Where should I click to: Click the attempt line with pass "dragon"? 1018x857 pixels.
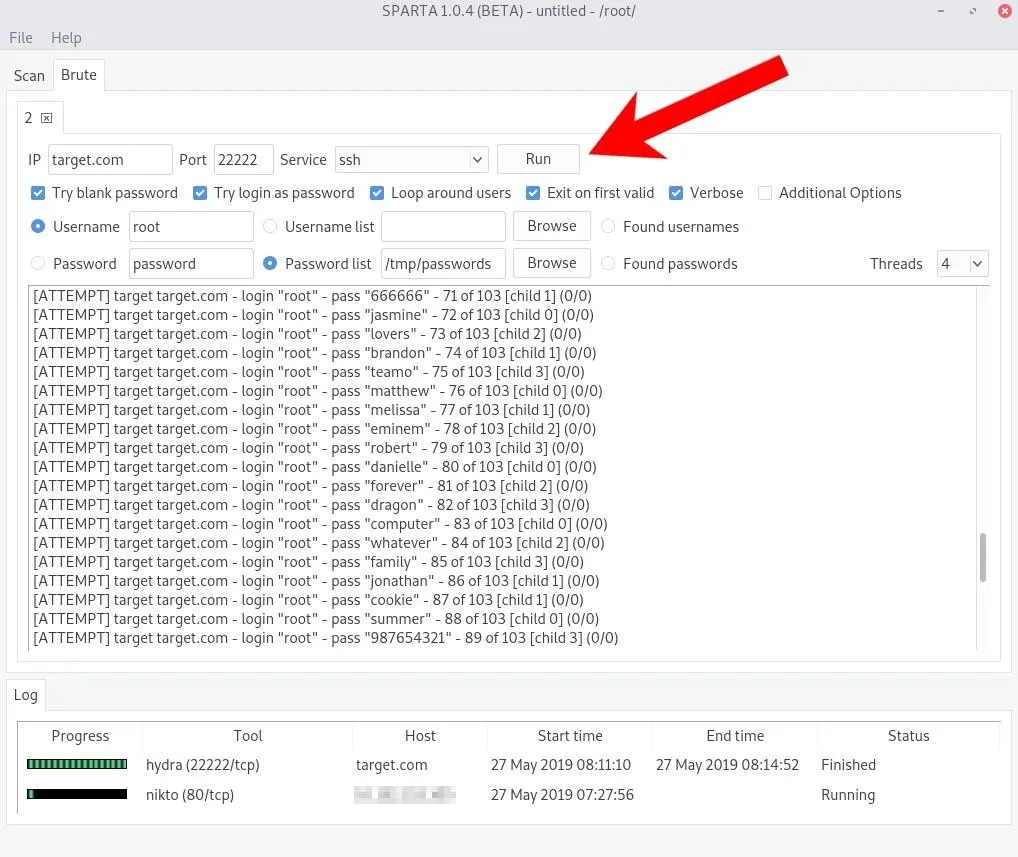(x=311, y=505)
